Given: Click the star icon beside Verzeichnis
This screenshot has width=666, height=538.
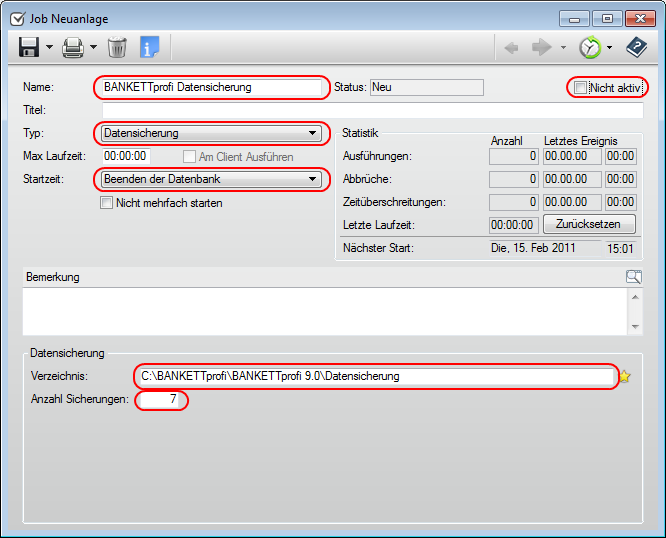Looking at the screenshot, I should 626,377.
